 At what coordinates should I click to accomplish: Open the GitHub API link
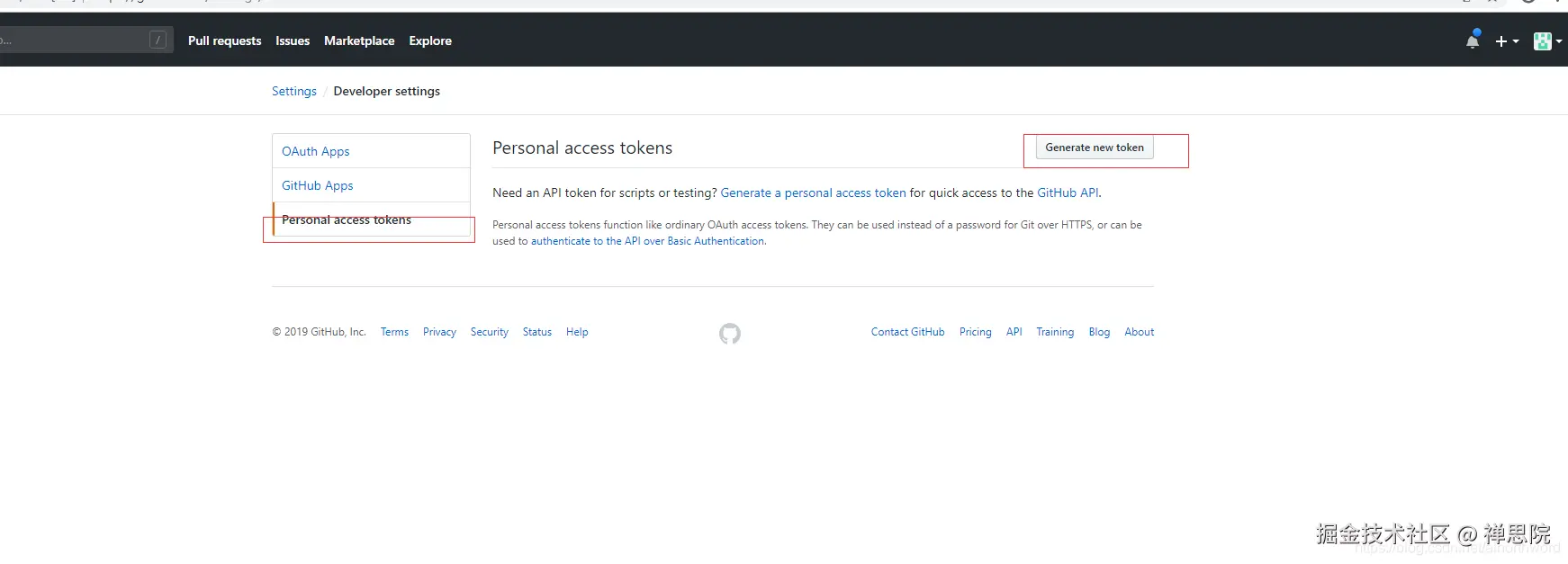point(1068,192)
